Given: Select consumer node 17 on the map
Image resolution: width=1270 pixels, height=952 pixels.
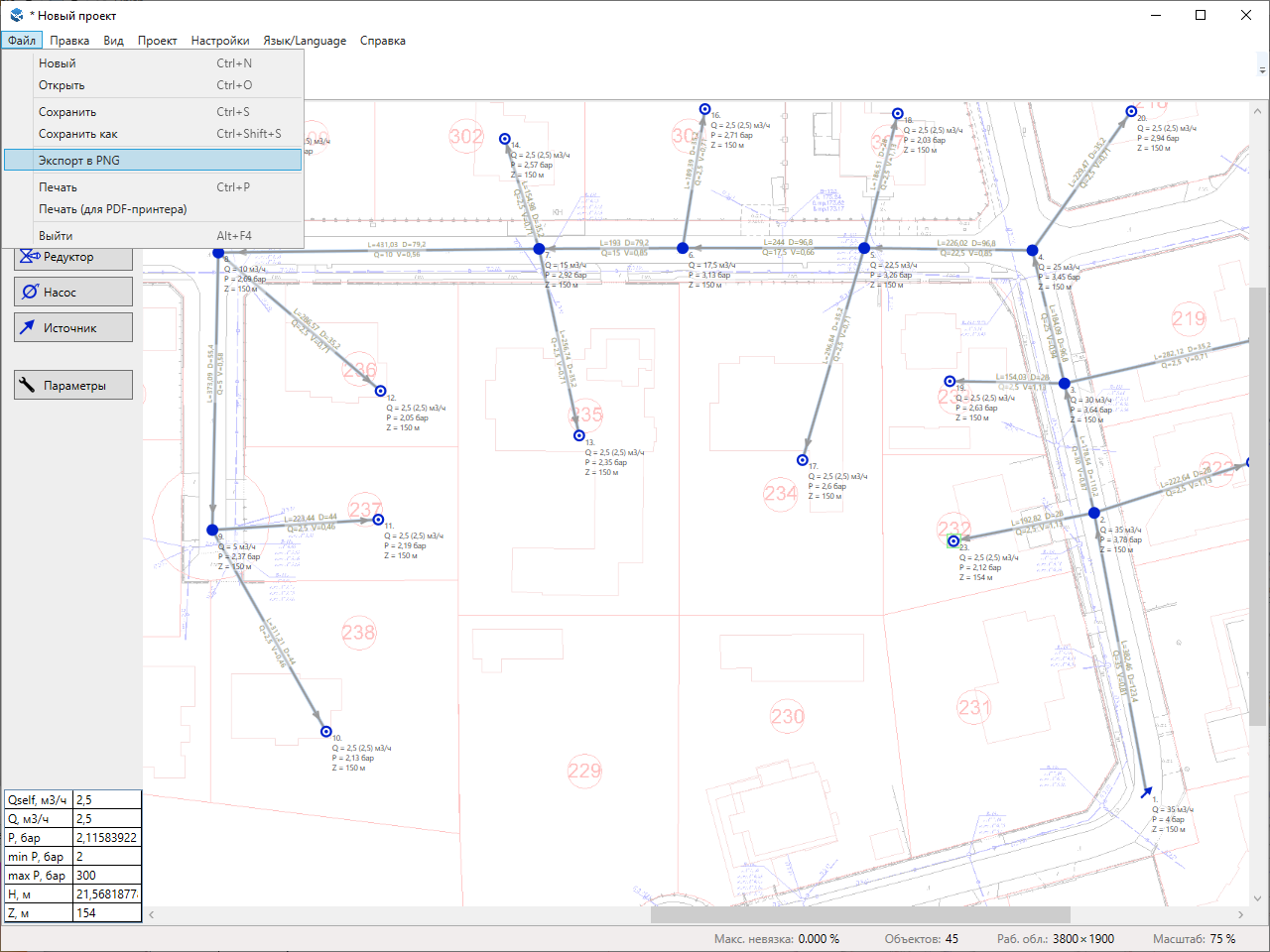Looking at the screenshot, I should 803,460.
